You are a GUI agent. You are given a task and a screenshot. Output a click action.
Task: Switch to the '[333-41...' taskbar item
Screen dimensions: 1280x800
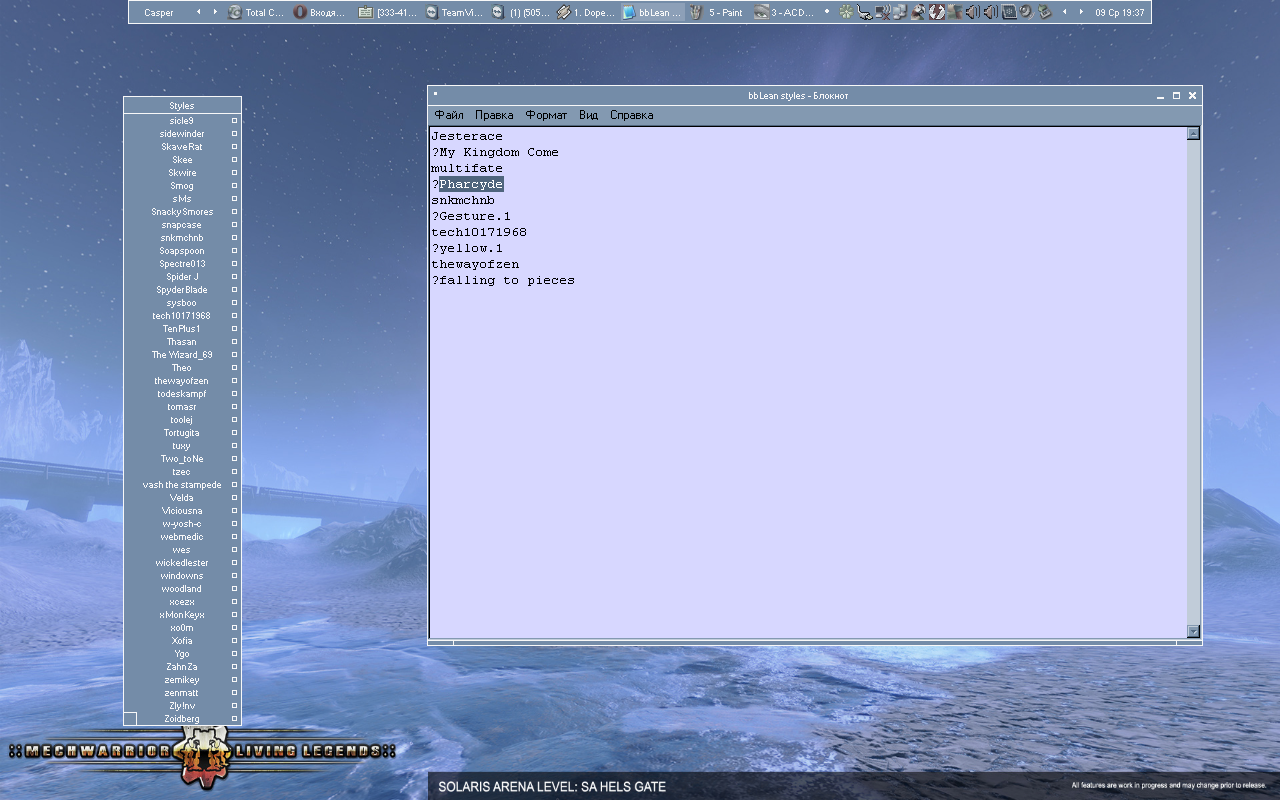click(x=388, y=13)
